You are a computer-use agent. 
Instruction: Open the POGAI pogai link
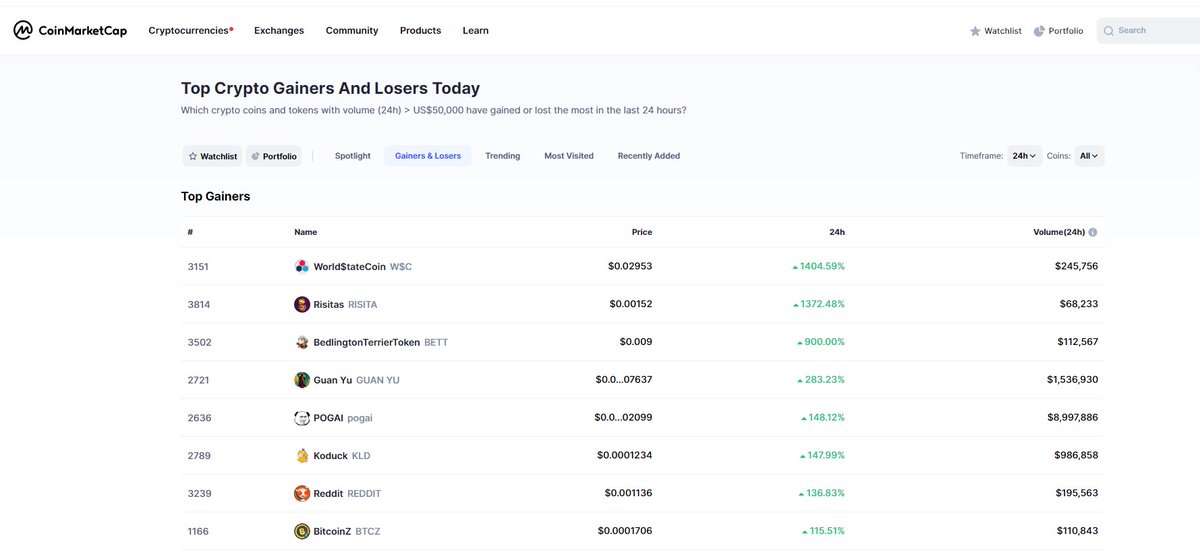333,418
